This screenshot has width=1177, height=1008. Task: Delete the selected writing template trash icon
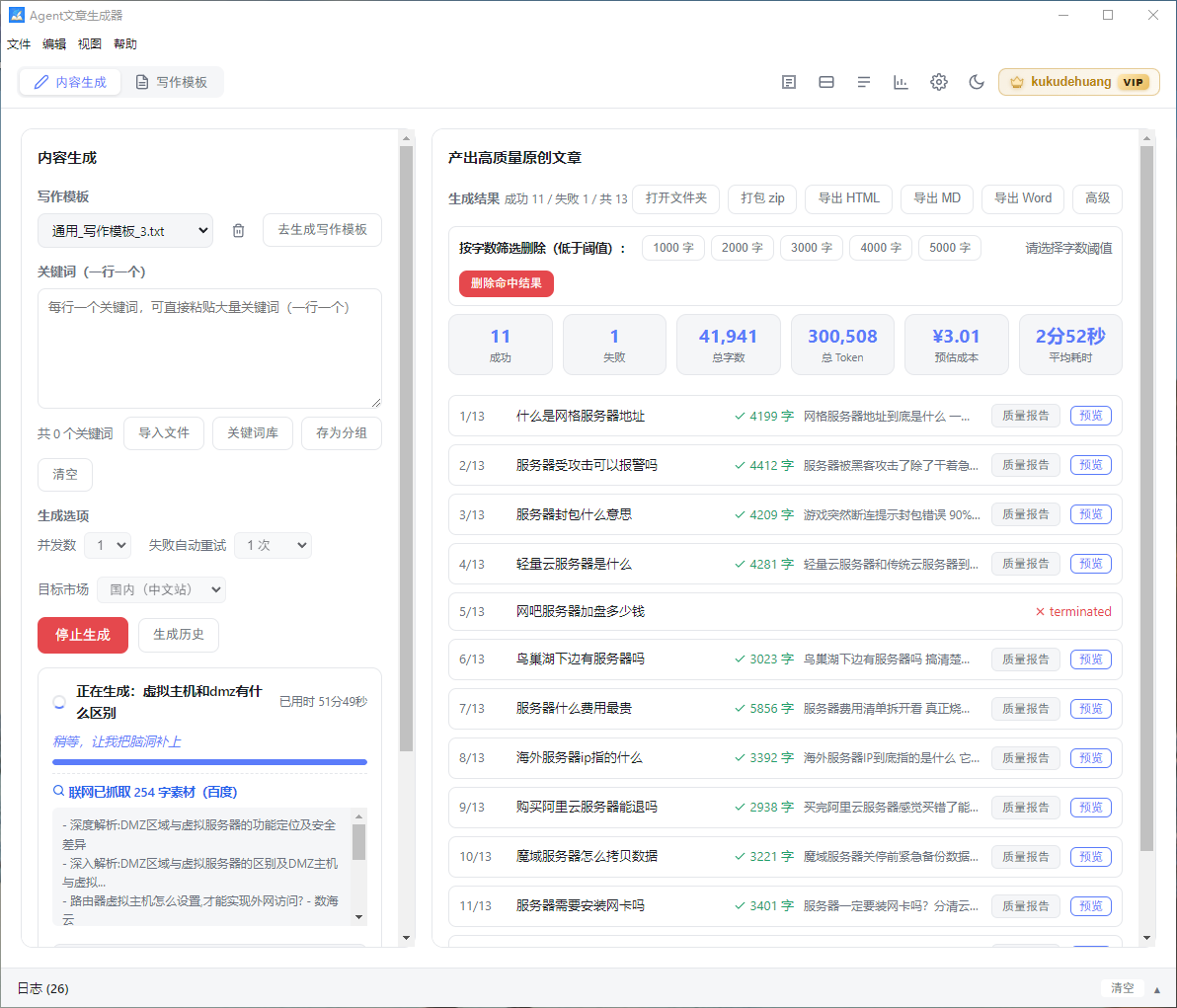238,230
